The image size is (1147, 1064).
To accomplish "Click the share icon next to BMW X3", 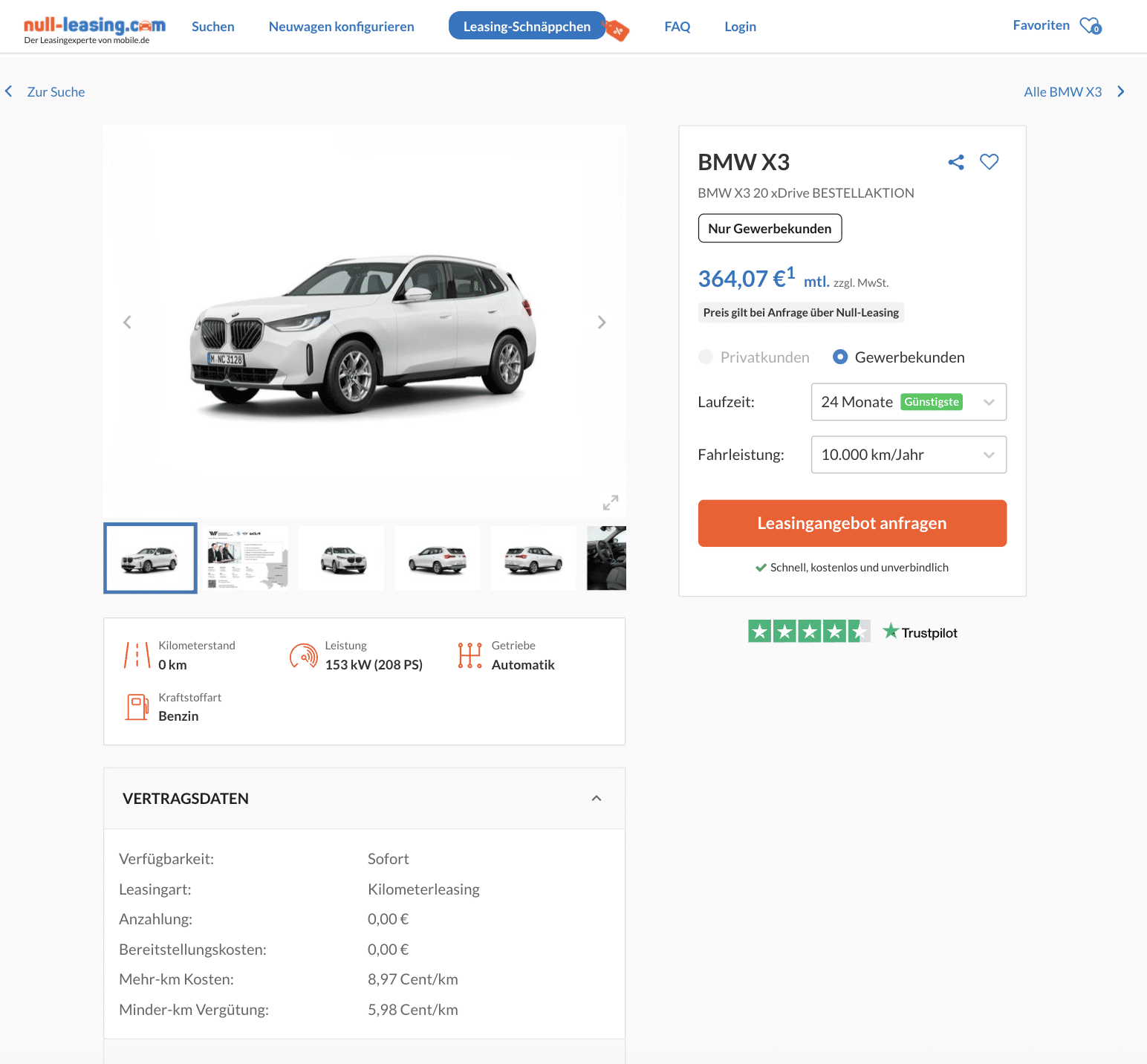I will click(x=955, y=162).
